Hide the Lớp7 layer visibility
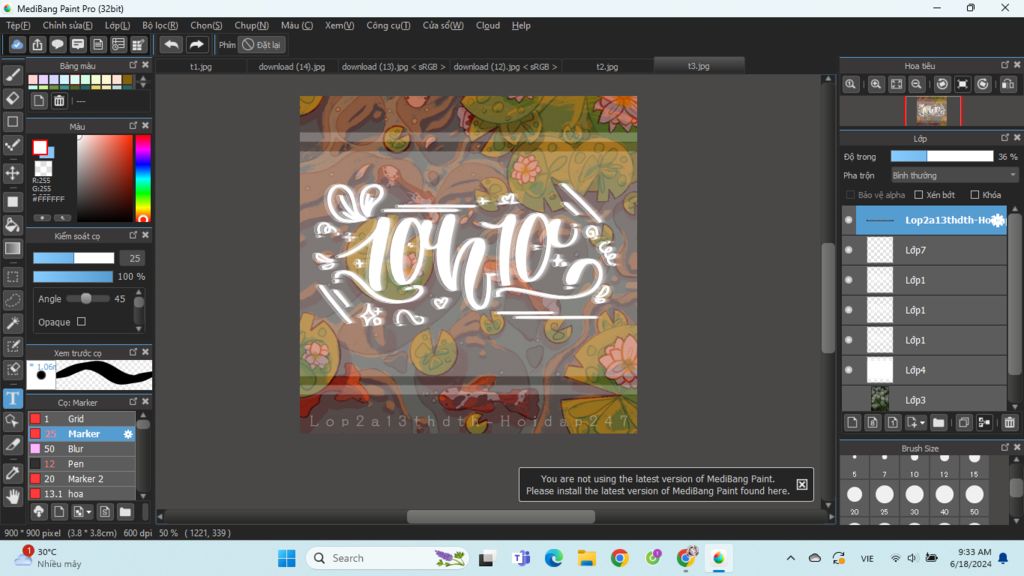 (848, 250)
